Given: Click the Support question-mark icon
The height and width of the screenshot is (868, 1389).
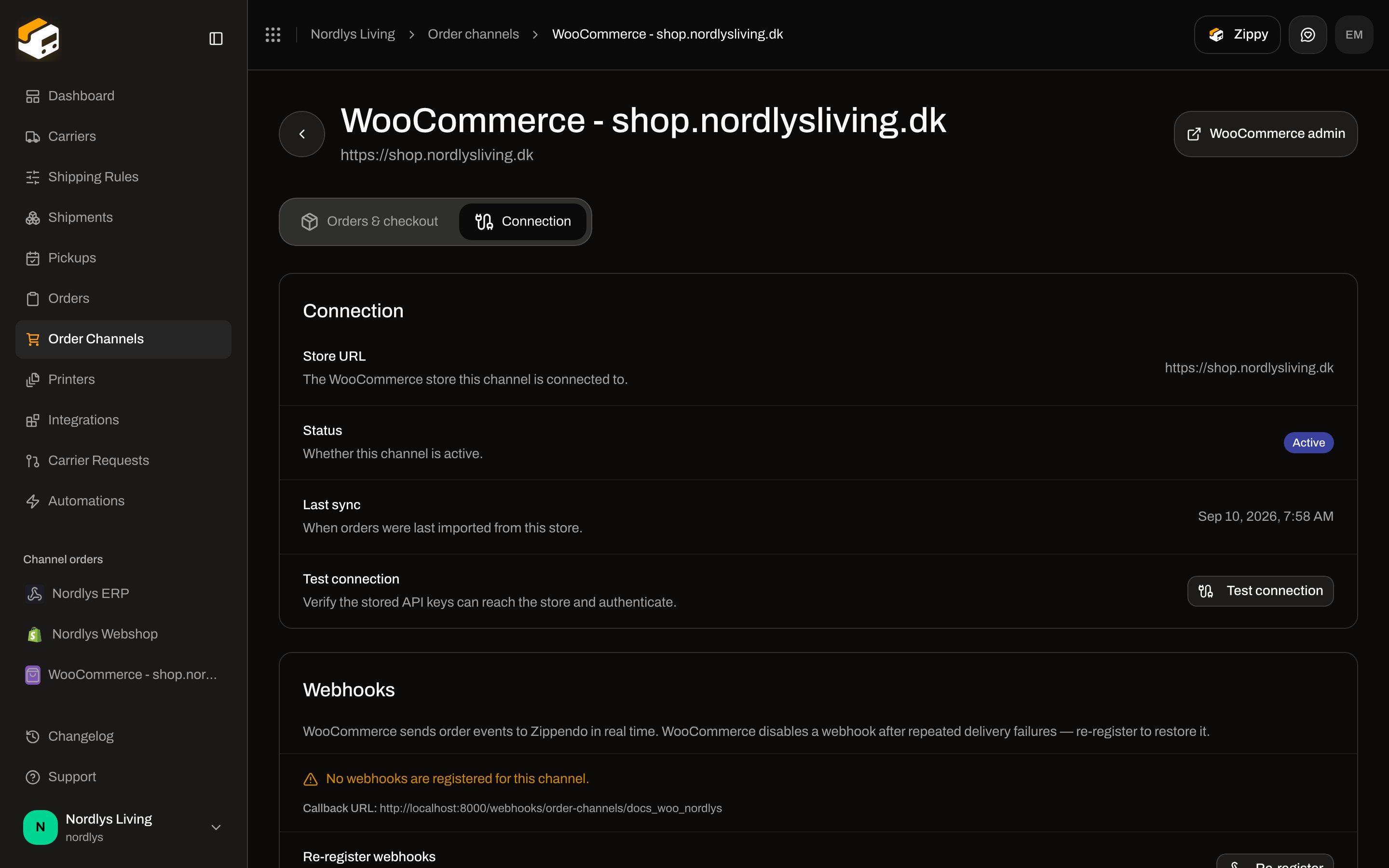Looking at the screenshot, I should [x=33, y=777].
